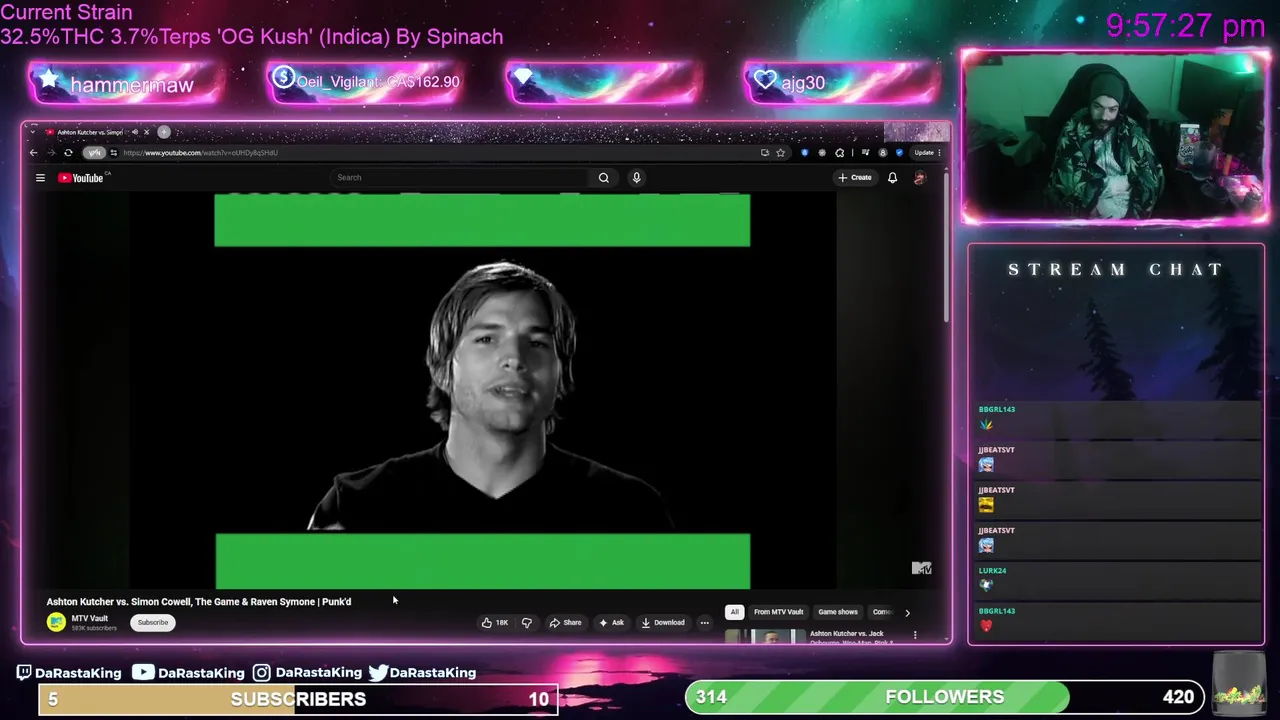Viewport: 1280px width, 720px height.
Task: Click the webcam feed overlay
Action: coord(1115,137)
